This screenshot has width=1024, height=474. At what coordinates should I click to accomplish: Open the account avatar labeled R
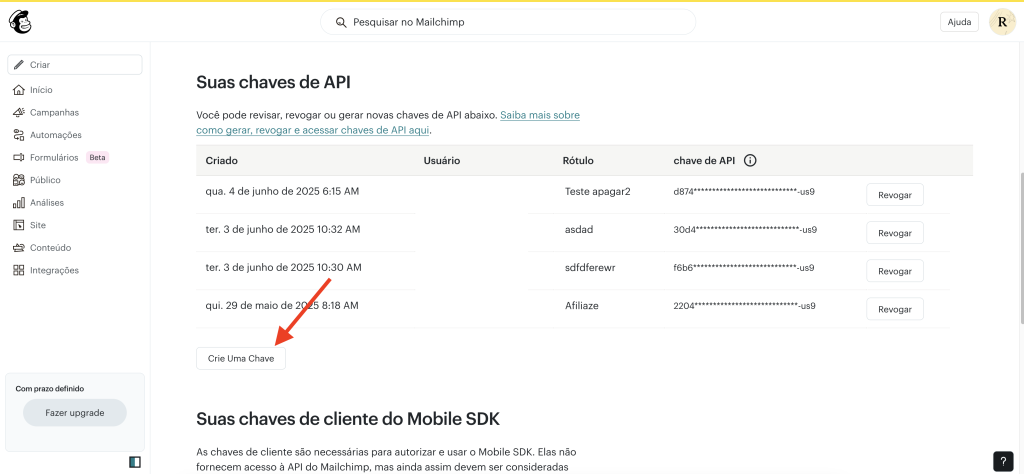(1002, 22)
